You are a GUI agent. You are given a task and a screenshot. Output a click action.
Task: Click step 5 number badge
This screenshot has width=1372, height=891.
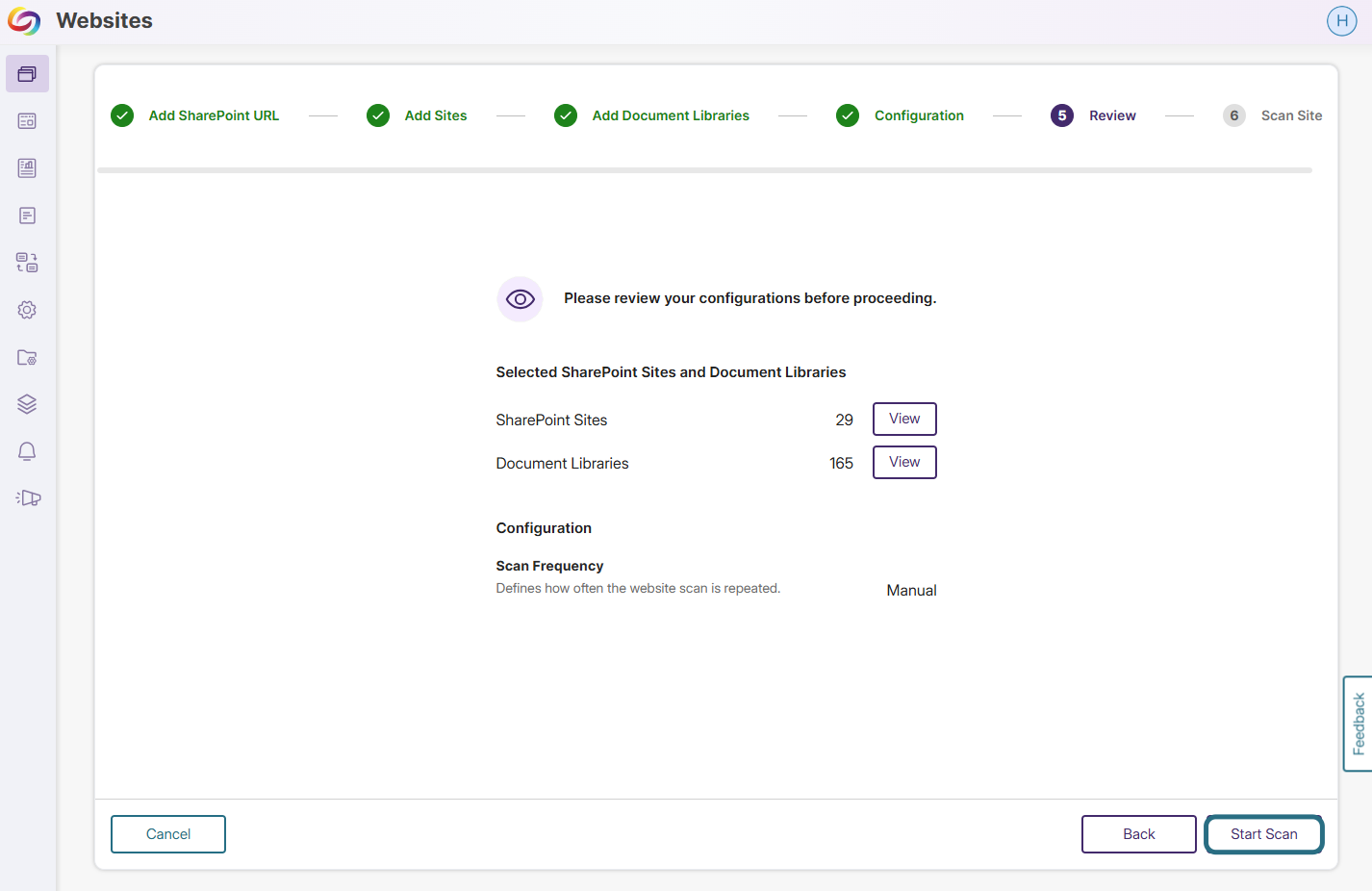click(1062, 115)
